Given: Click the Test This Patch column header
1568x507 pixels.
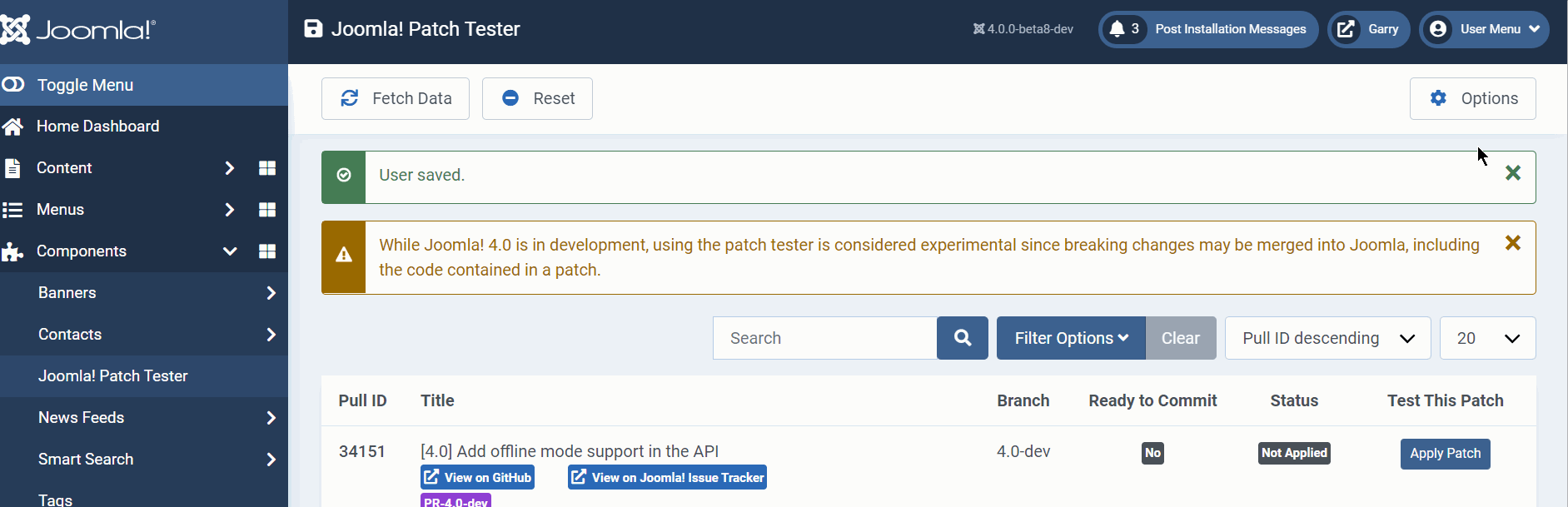Looking at the screenshot, I should tap(1446, 400).
